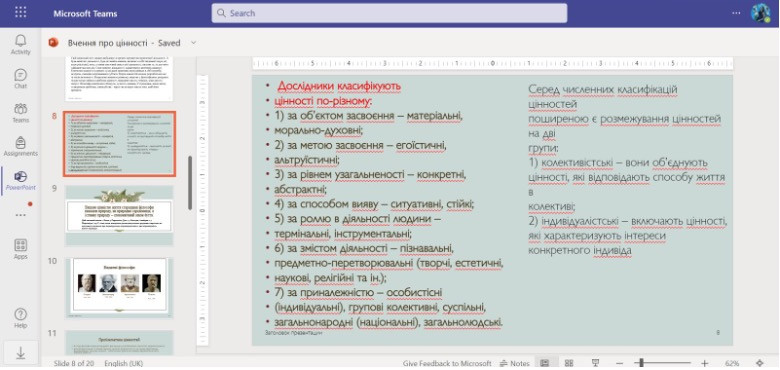Switch to Slide Sorter view
Image resolution: width=780 pixels, height=370 pixels.
569,363
